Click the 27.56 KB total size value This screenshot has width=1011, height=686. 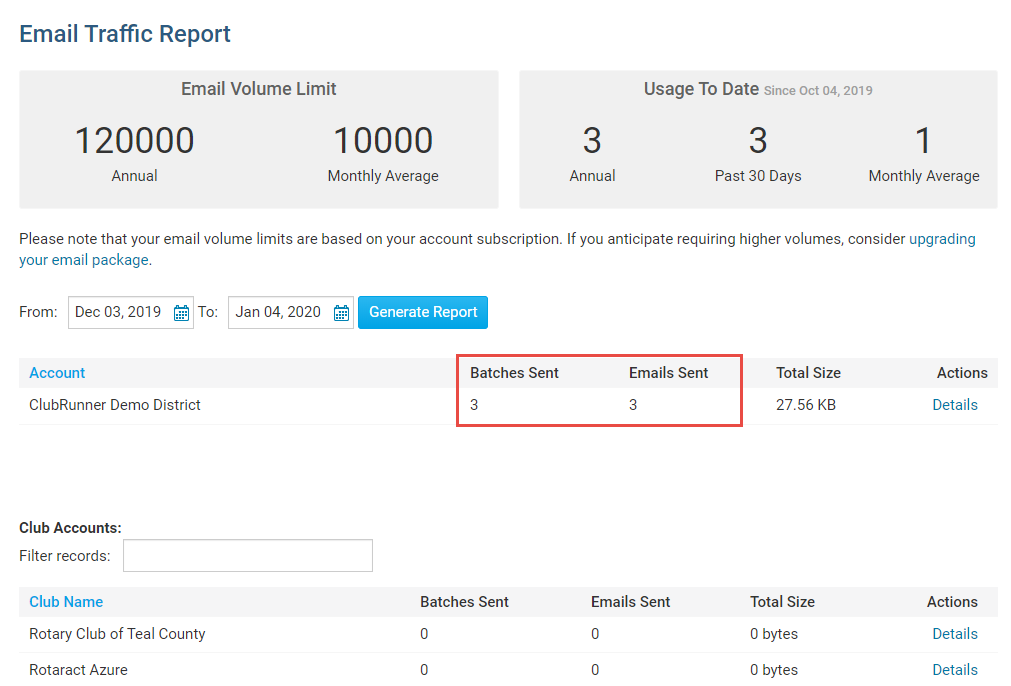tap(806, 405)
